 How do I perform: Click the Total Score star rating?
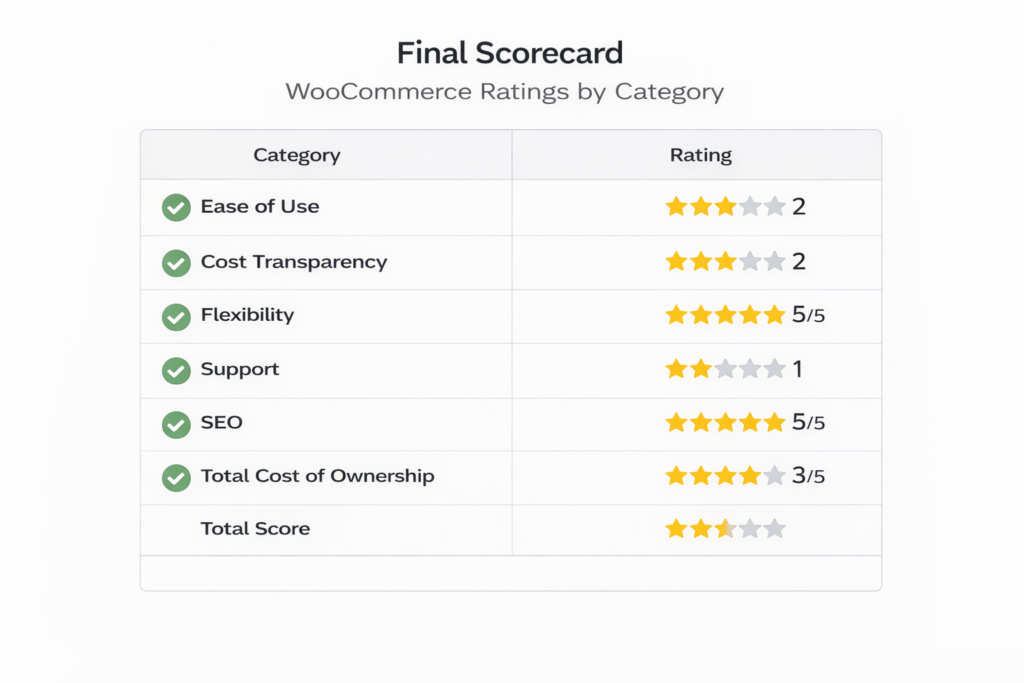point(725,529)
